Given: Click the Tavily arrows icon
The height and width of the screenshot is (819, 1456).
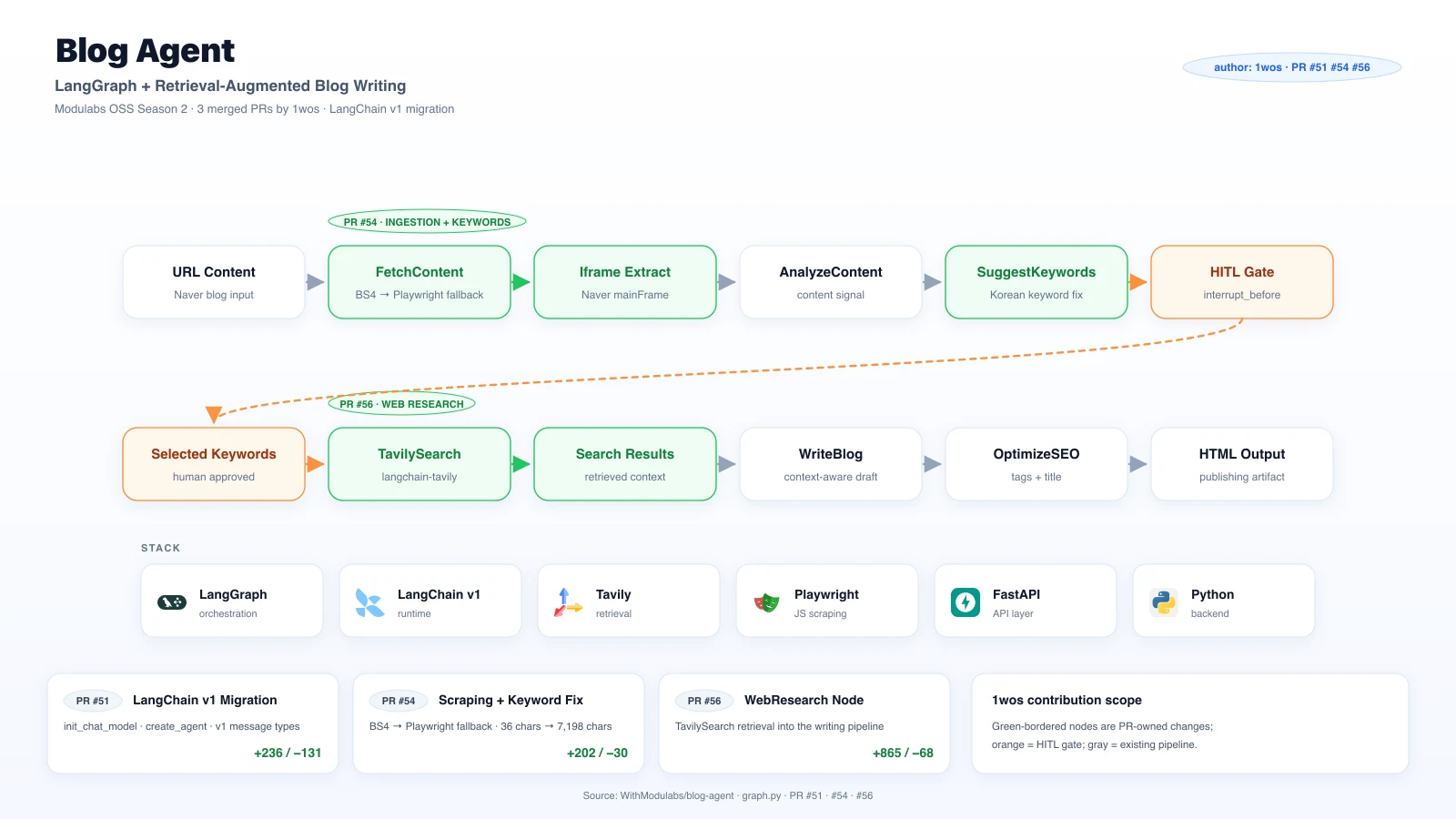Looking at the screenshot, I should click(568, 602).
